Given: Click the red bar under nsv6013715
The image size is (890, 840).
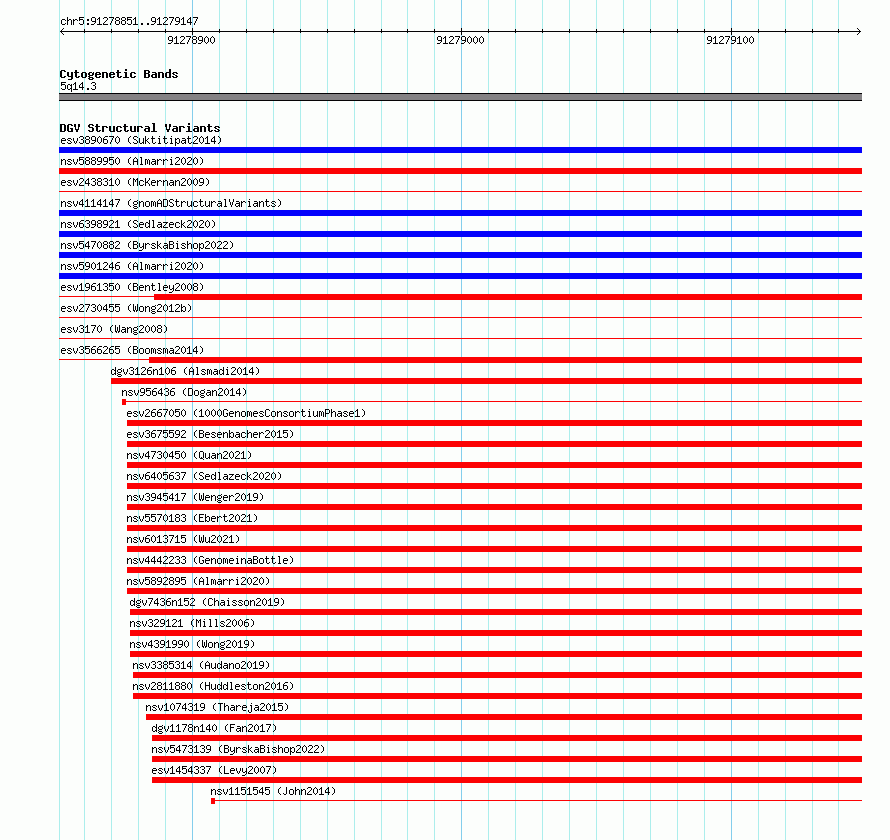Looking at the screenshot, I should (x=494, y=549).
